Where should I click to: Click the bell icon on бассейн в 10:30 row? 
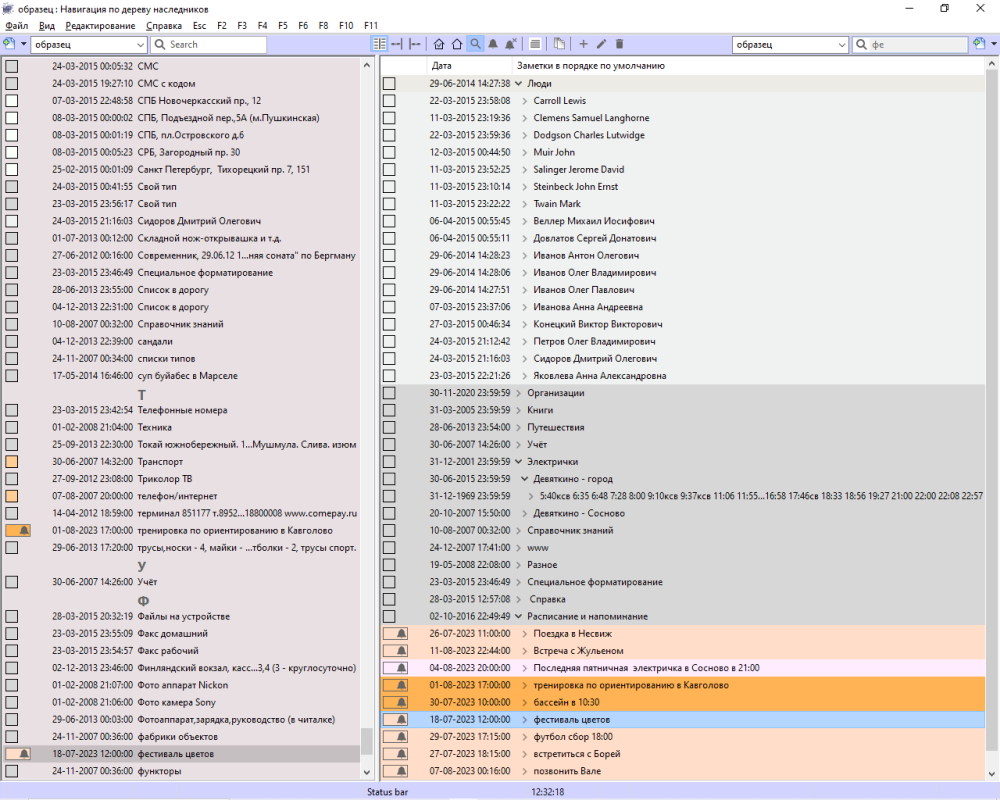(395, 702)
